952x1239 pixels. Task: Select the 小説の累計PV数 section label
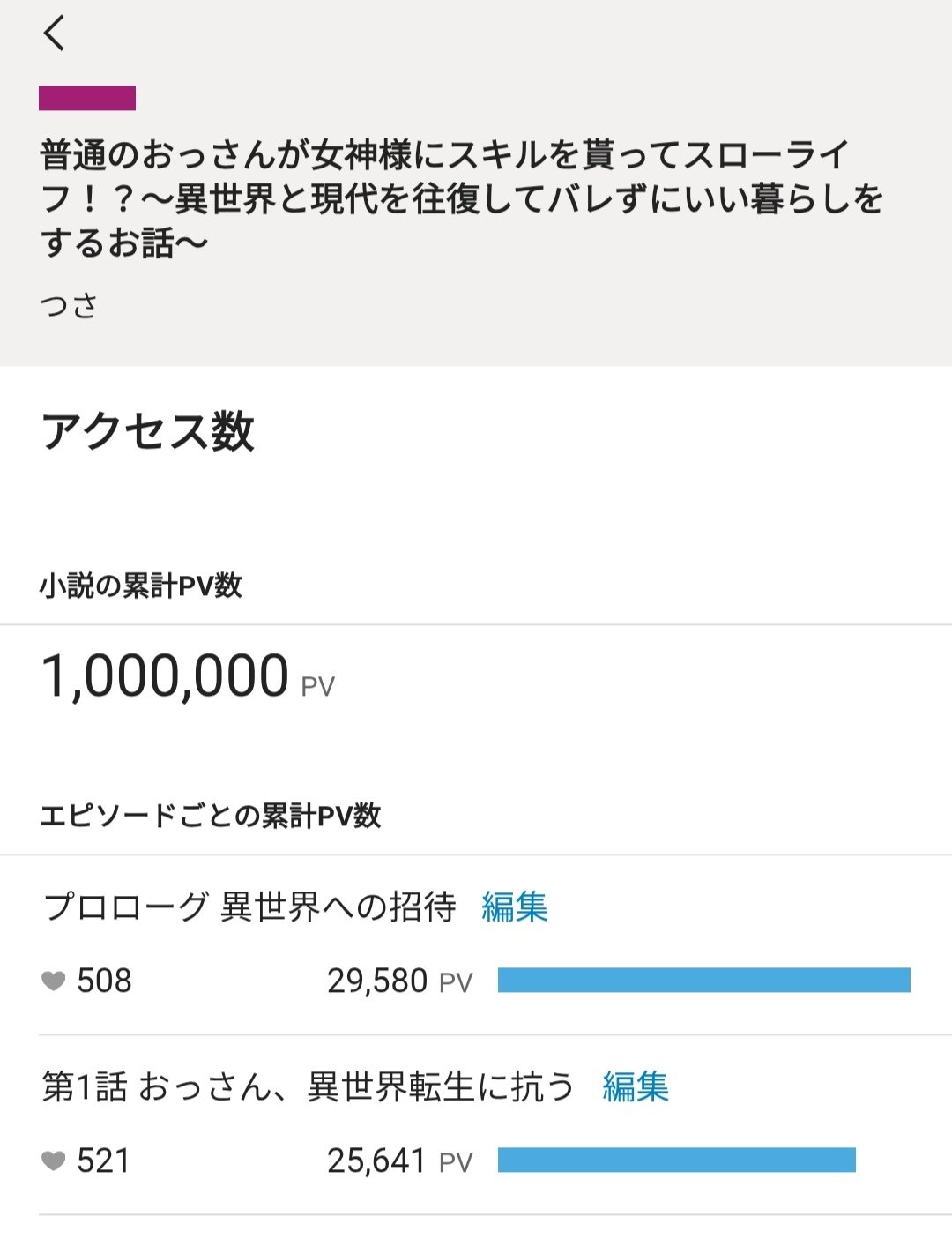click(x=141, y=586)
